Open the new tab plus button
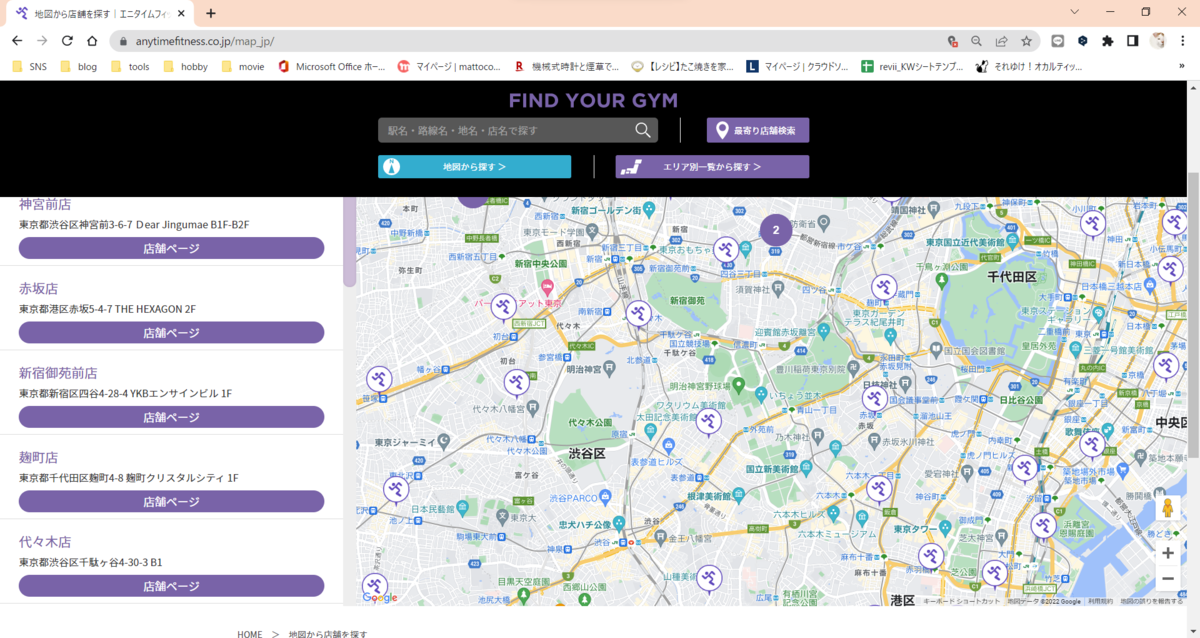This screenshot has width=1200, height=638. [x=210, y=13]
